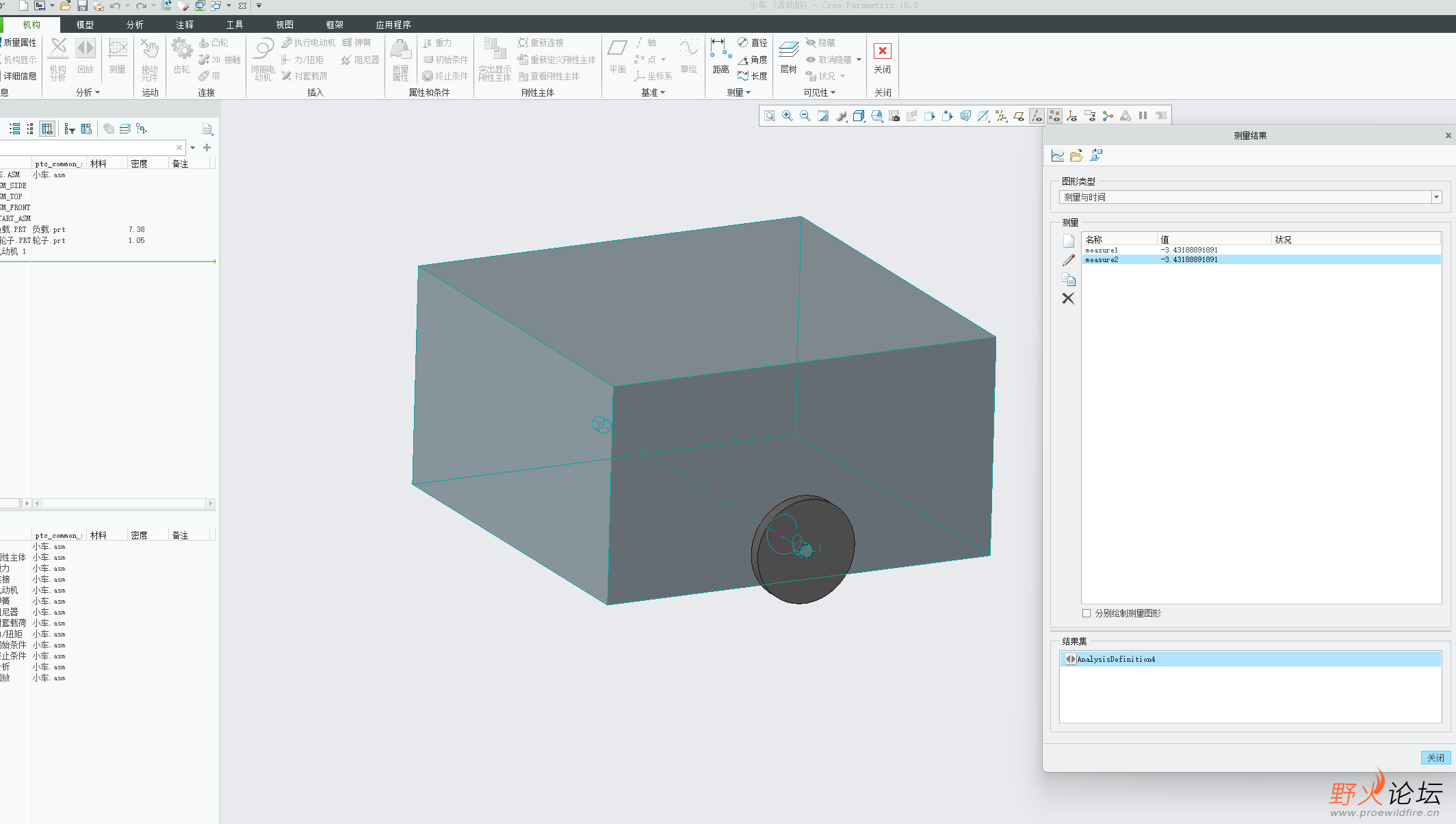Open the undo history dropdown arrow
1456x824 pixels.
(127, 5)
